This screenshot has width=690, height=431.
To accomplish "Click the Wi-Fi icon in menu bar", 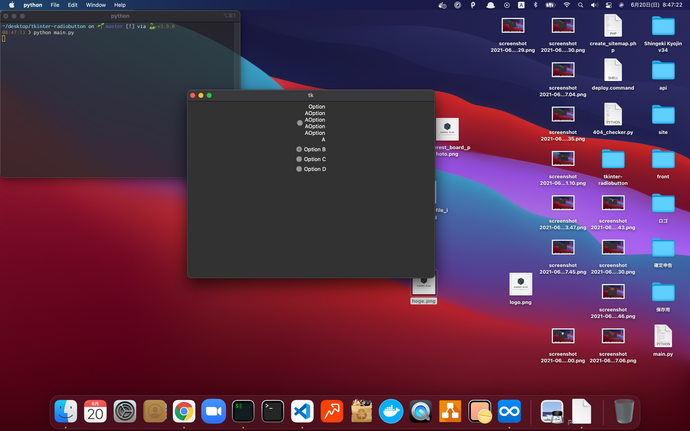I will [567, 5].
